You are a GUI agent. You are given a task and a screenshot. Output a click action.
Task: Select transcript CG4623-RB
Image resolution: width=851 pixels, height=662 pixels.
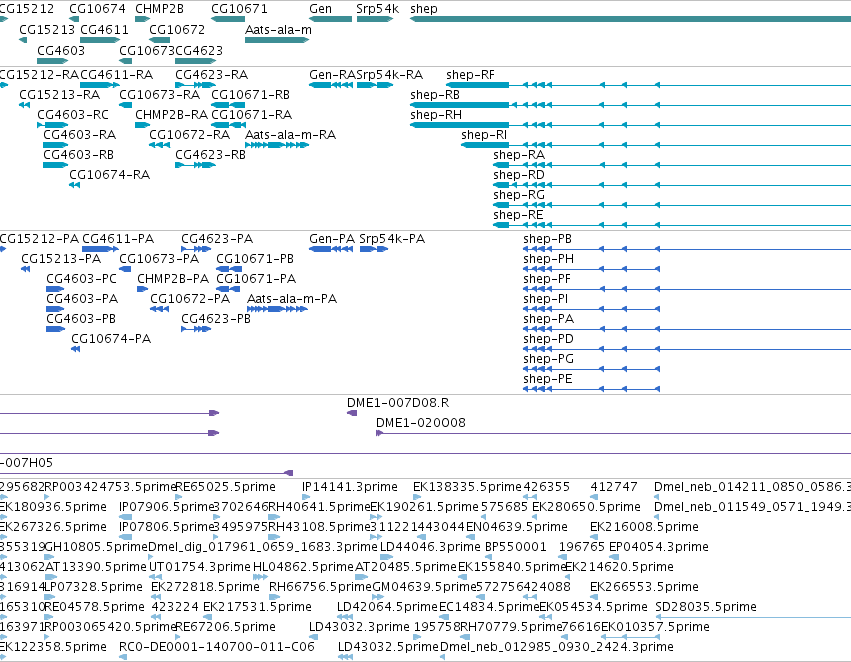click(x=211, y=155)
